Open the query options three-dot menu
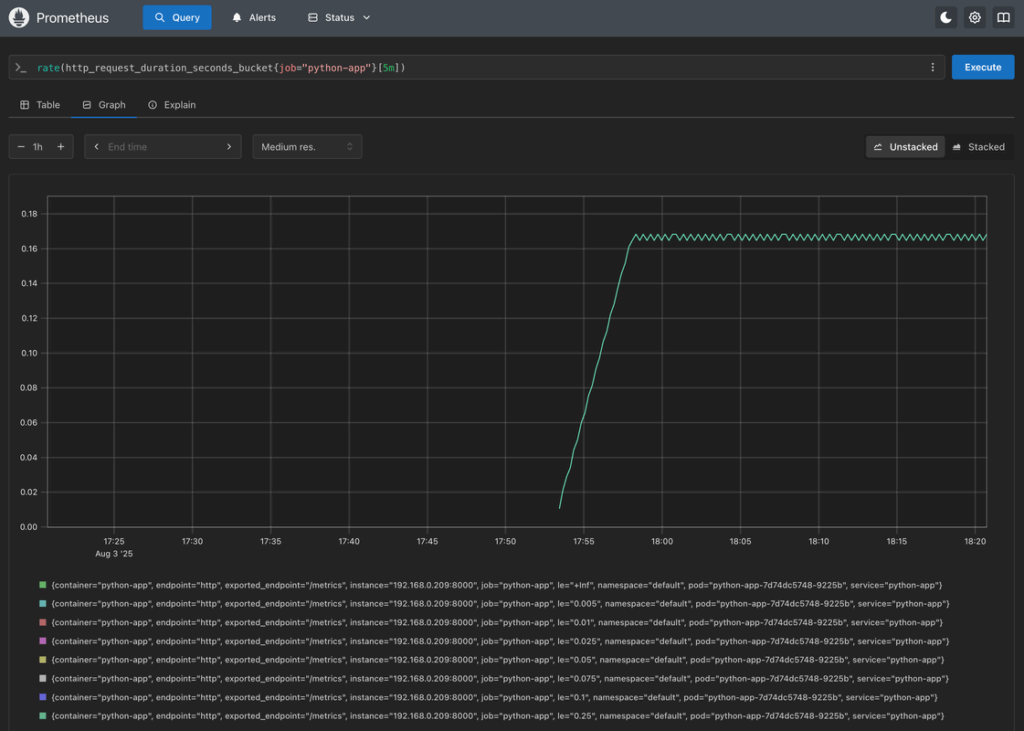This screenshot has width=1024, height=731. pyautogui.click(x=933, y=67)
